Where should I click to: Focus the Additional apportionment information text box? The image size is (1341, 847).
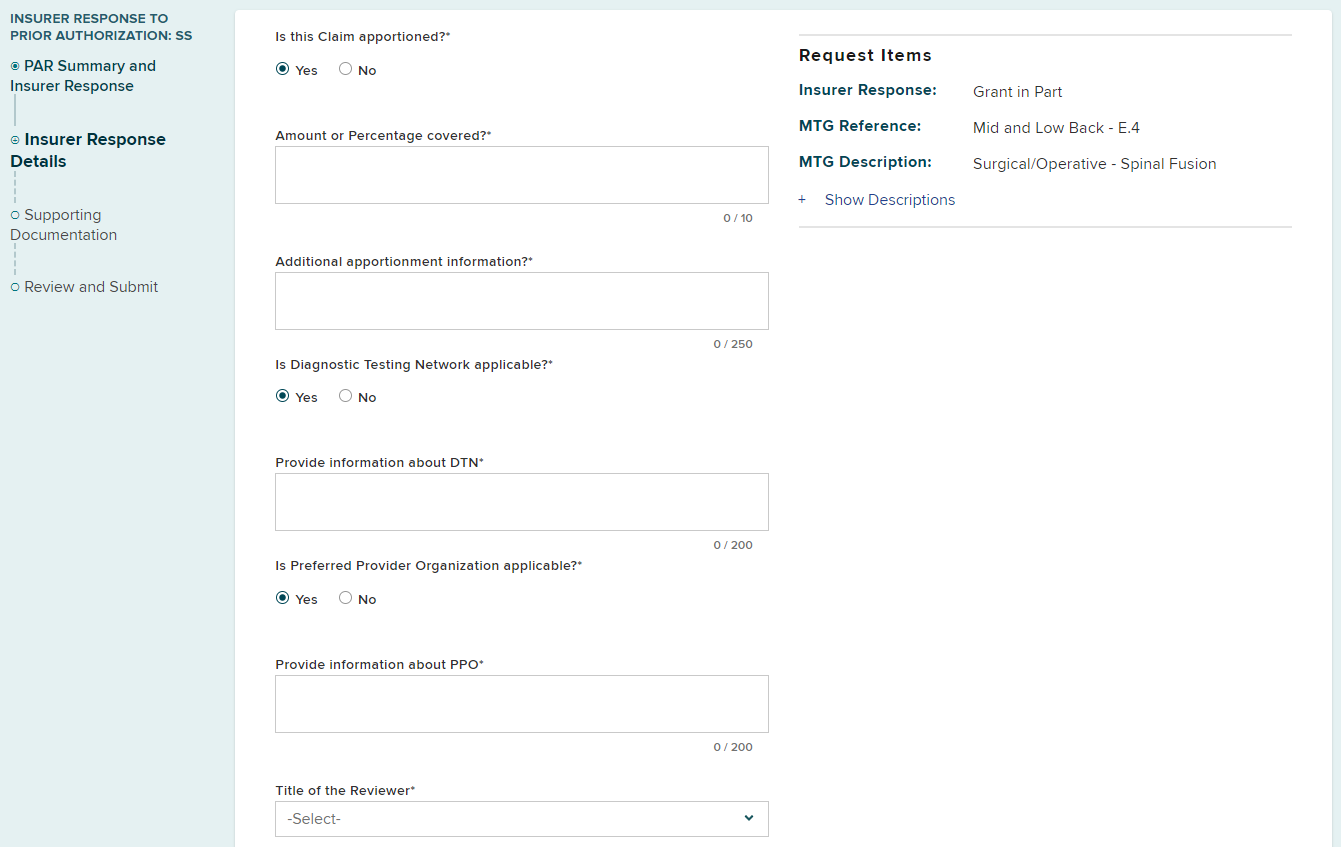coord(521,301)
